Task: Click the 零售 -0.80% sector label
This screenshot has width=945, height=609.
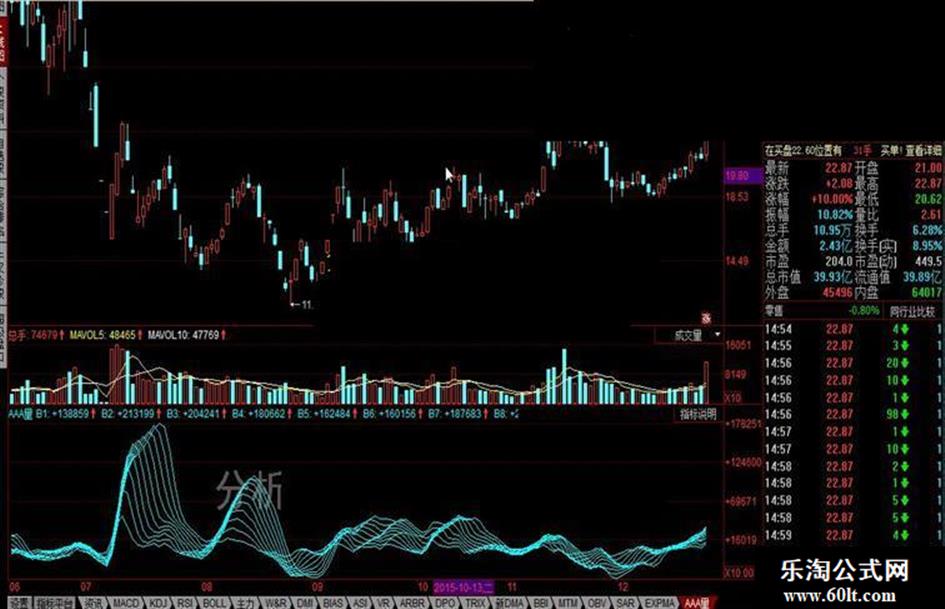Action: (x=822, y=311)
